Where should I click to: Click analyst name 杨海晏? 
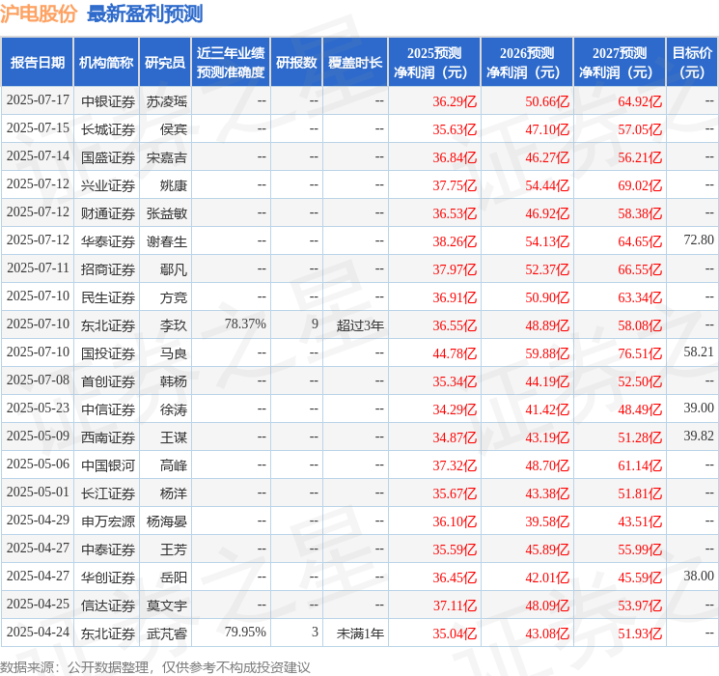(166, 521)
